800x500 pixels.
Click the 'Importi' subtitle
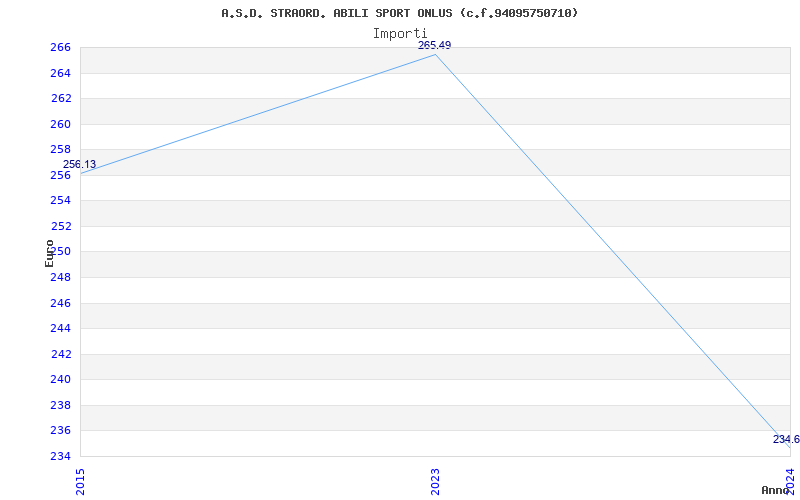coord(399,34)
